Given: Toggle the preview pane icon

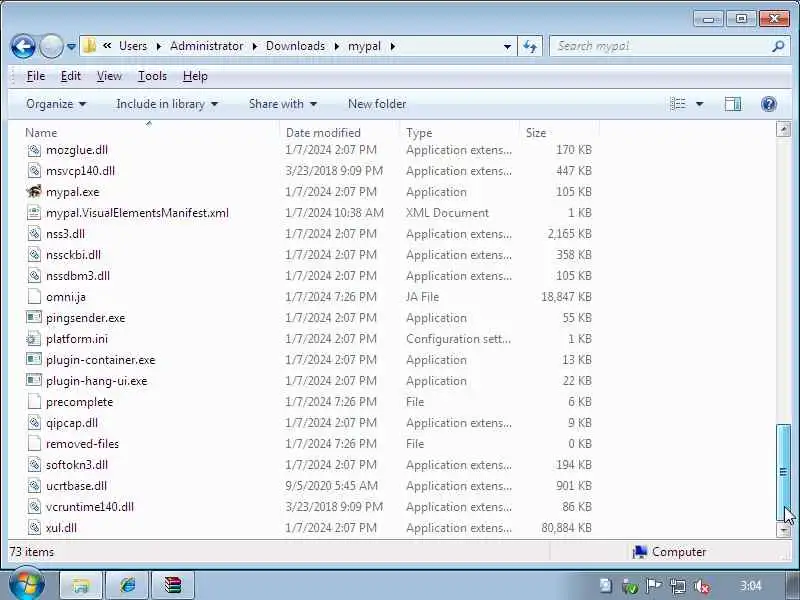Looking at the screenshot, I should point(733,104).
